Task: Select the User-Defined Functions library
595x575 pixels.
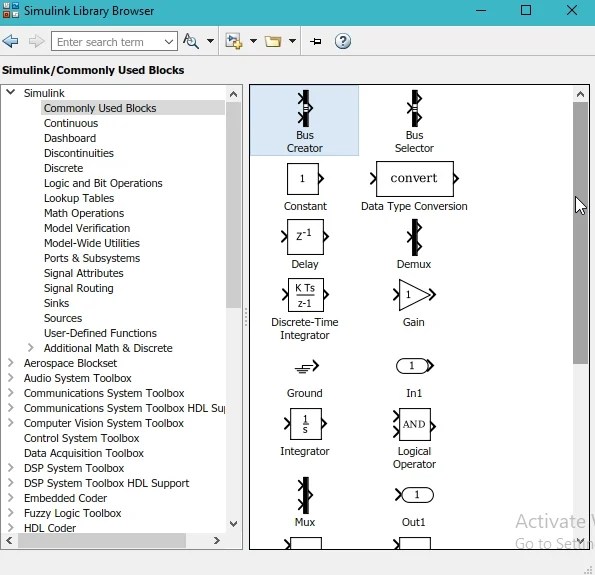Action: tap(100, 333)
